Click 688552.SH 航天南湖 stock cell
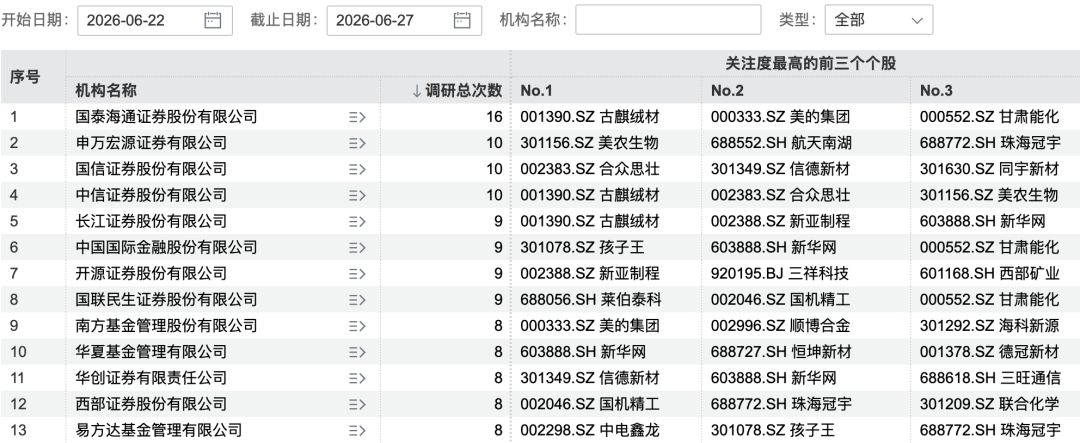Viewport: 1080px width, 443px height. 781,143
